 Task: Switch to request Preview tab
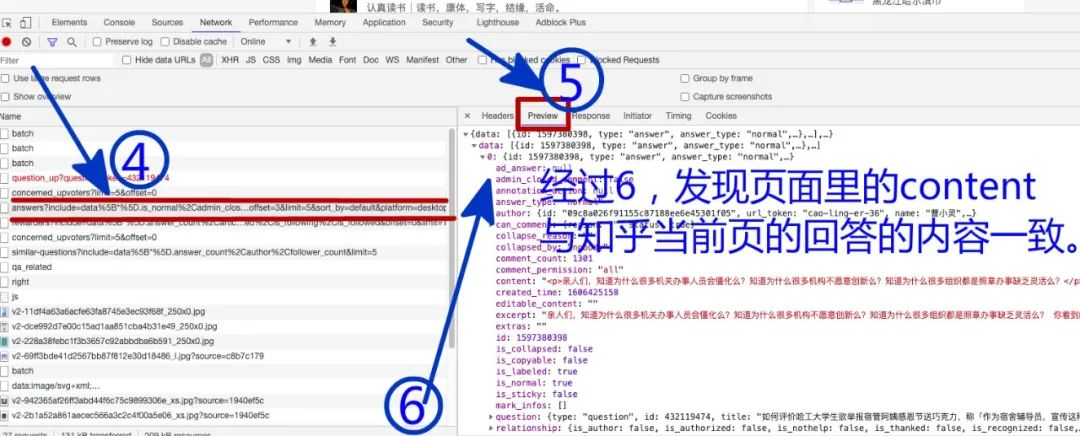(x=543, y=116)
